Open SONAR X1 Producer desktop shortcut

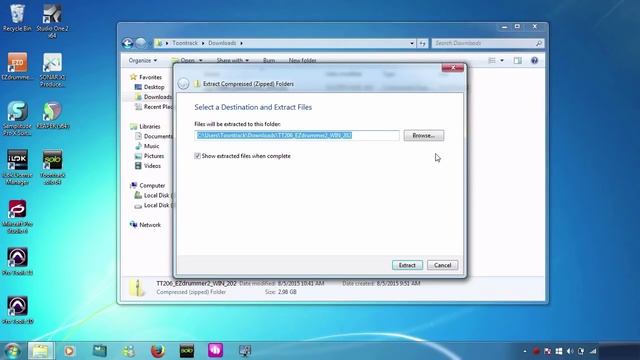tap(52, 69)
